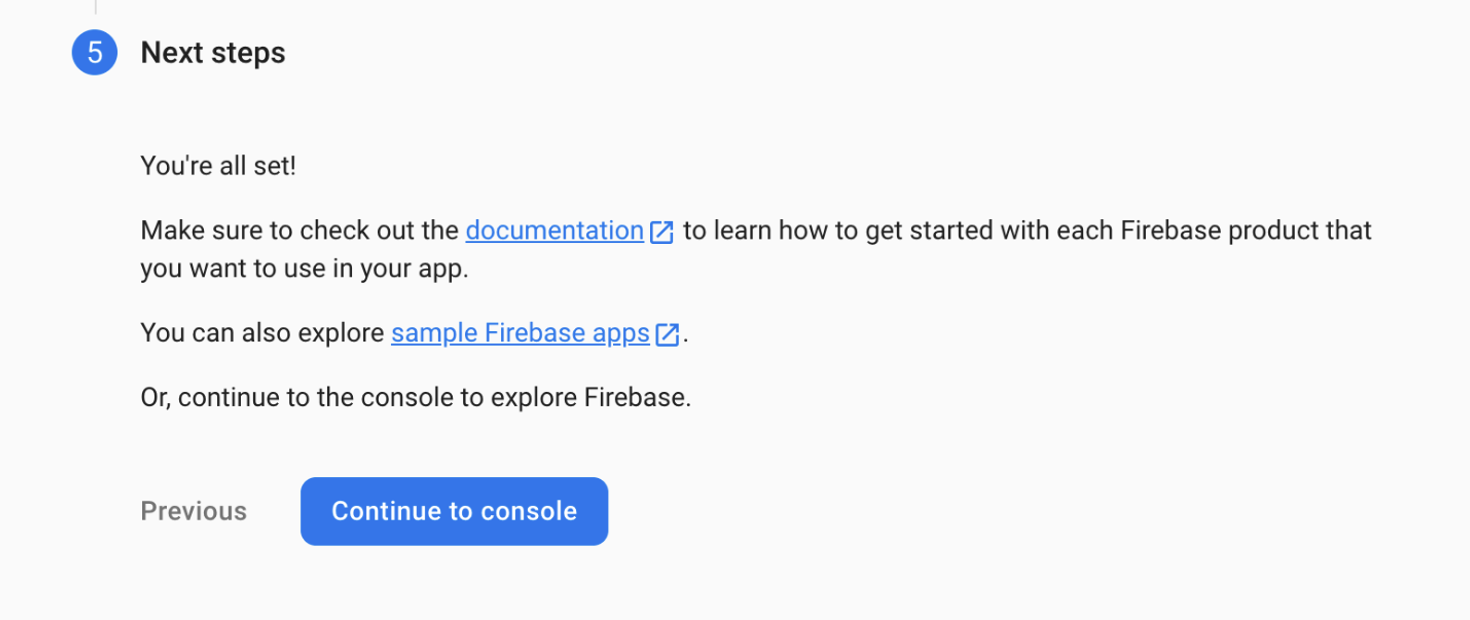Image resolution: width=1470 pixels, height=620 pixels.
Task: Open external-link icon beside documentation
Action: (661, 232)
